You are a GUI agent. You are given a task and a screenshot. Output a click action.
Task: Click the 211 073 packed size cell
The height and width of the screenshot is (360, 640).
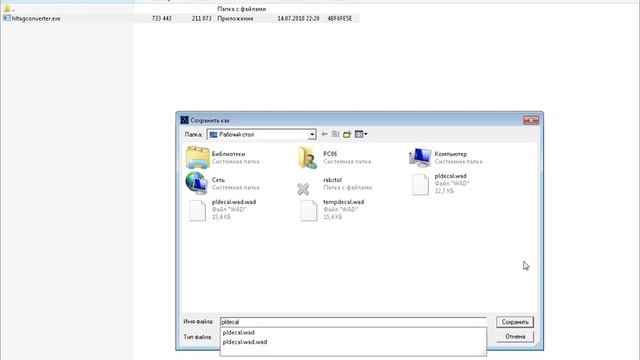[x=202, y=18]
